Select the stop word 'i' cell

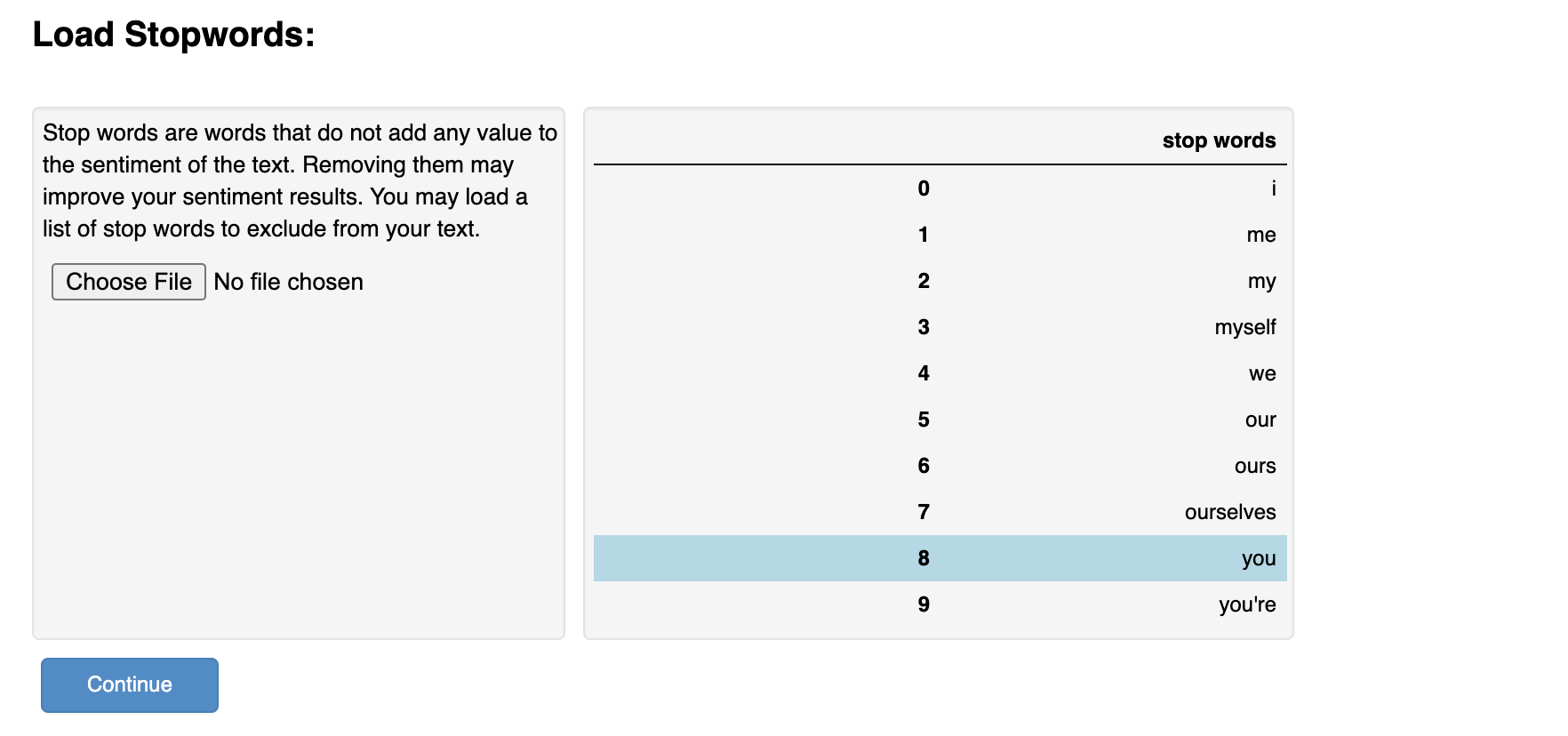[1273, 188]
